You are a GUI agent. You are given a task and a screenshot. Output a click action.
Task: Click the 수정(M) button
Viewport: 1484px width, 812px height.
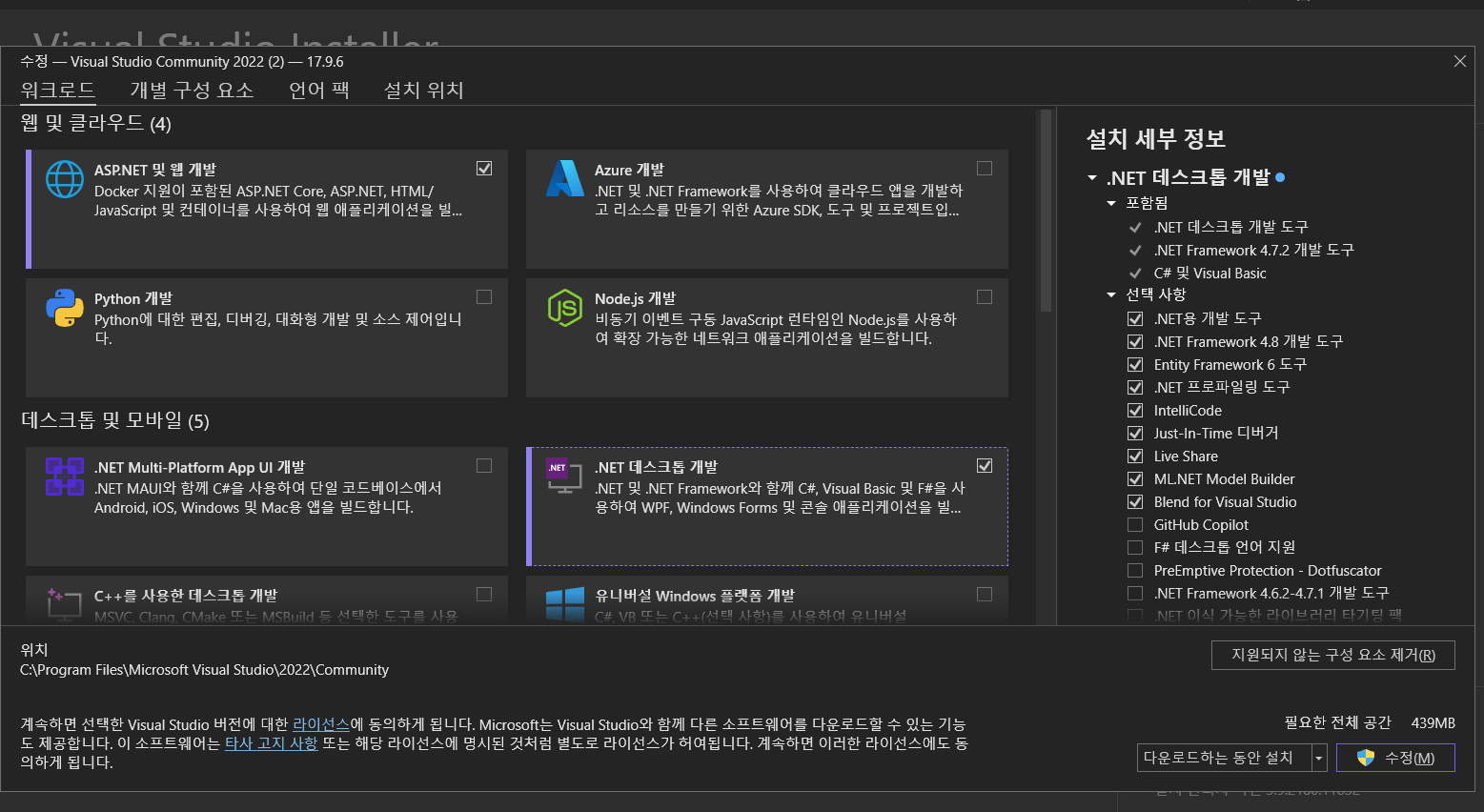point(1395,758)
